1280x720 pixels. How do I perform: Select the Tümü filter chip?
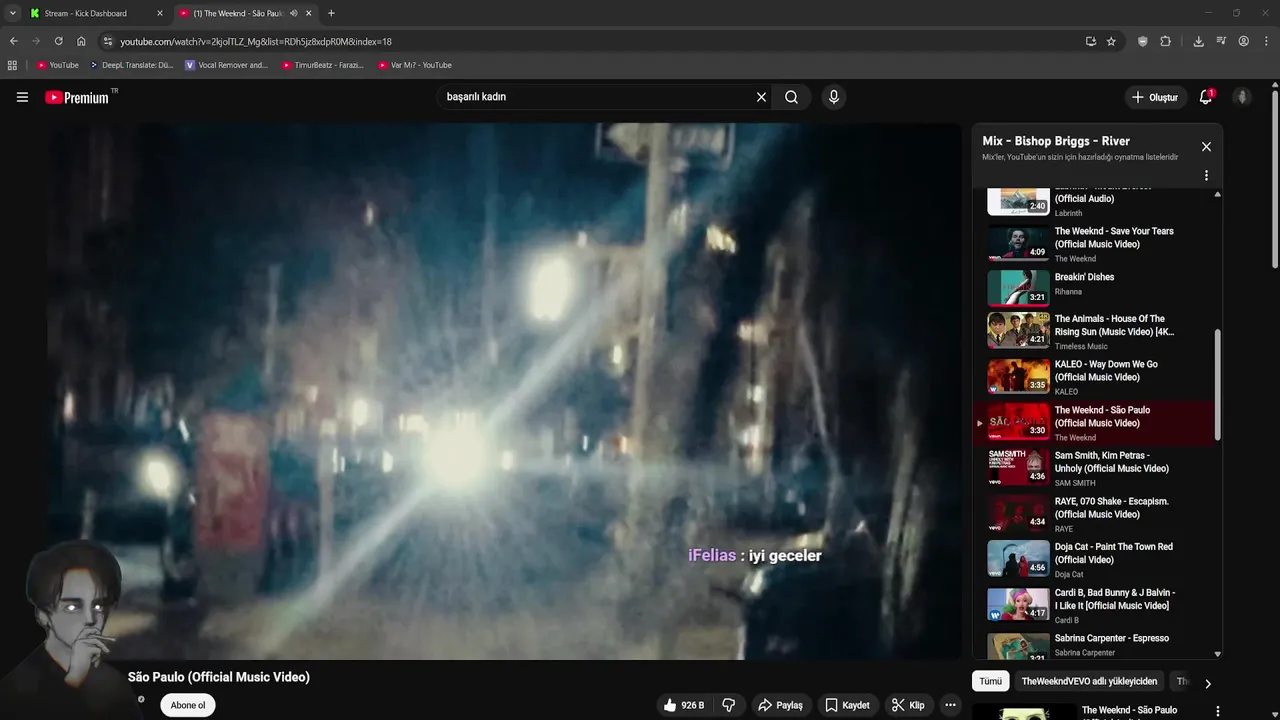[990, 681]
